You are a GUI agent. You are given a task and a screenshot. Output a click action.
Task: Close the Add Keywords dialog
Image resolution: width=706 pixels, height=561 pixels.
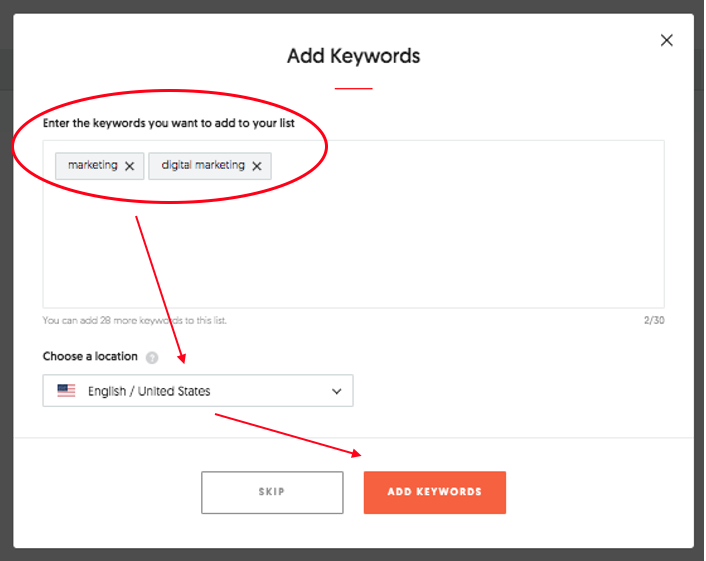(667, 40)
